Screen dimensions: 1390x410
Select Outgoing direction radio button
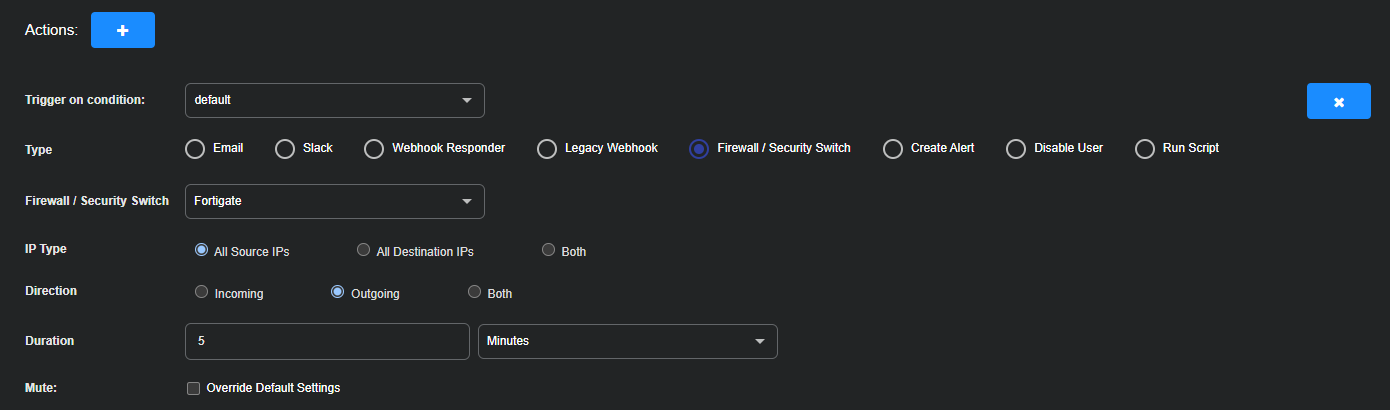pos(337,292)
